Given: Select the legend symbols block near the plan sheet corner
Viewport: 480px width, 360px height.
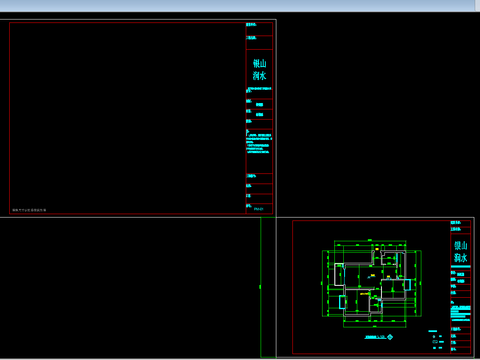Looking at the screenshot, I should (x=437, y=340).
